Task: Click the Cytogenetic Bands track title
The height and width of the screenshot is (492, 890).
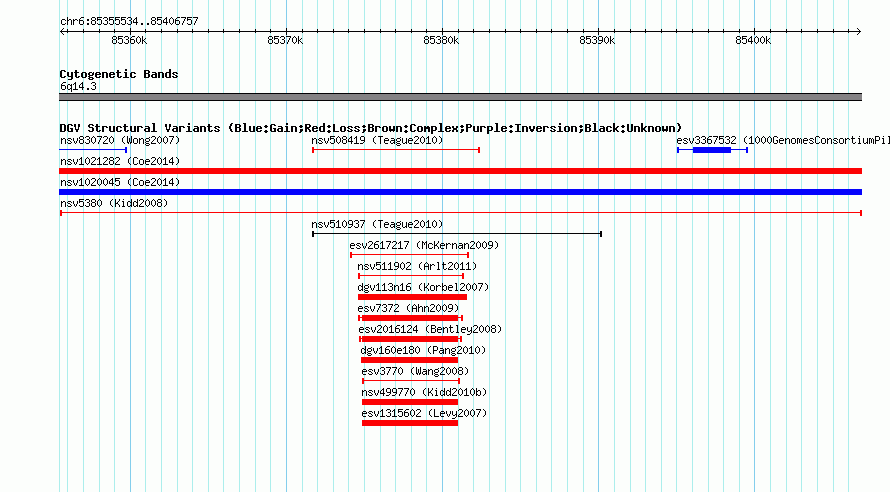Action: tap(119, 74)
